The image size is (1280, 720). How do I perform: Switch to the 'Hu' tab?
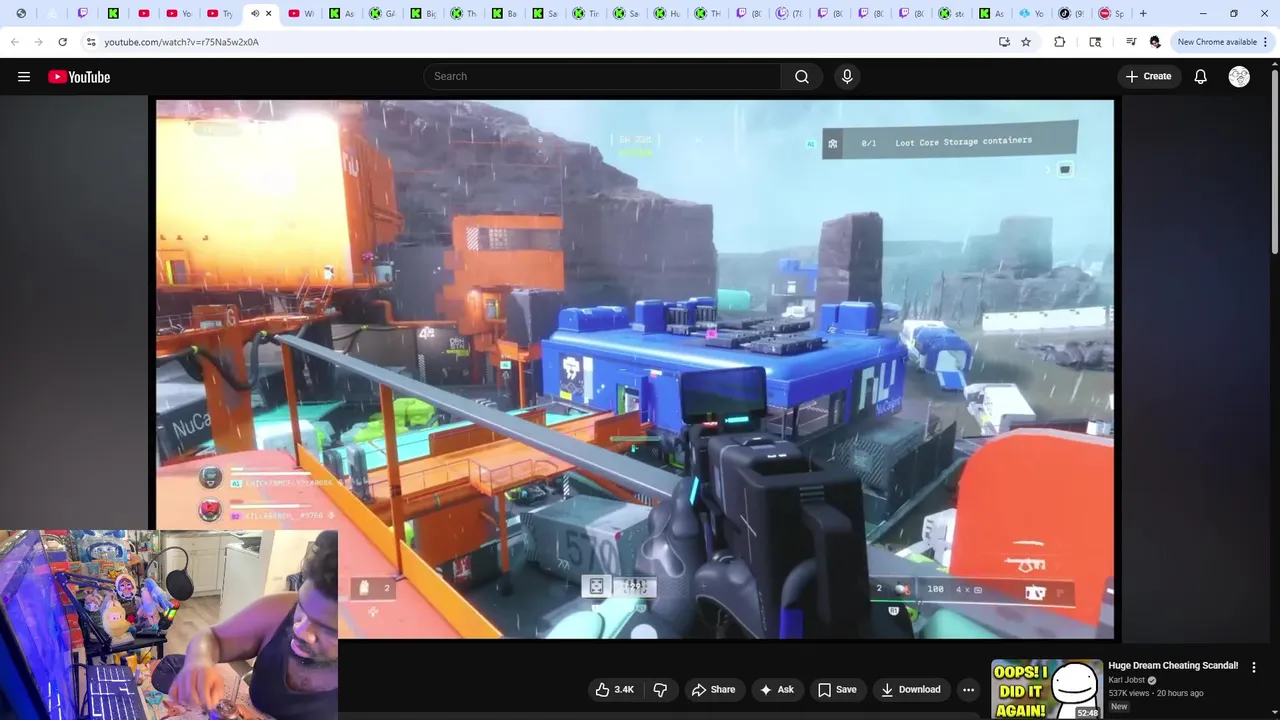click(x=667, y=14)
